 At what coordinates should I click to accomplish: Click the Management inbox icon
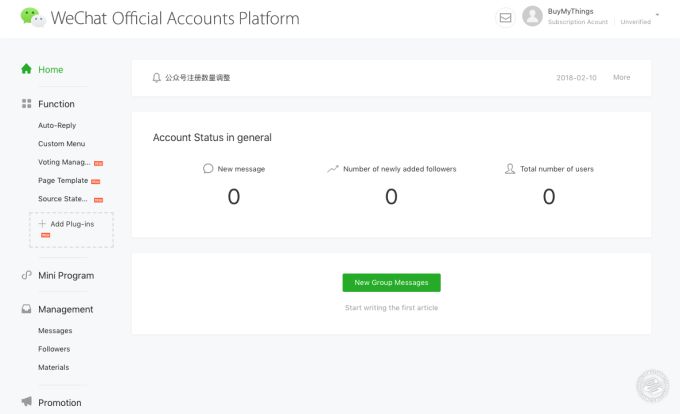(x=27, y=309)
